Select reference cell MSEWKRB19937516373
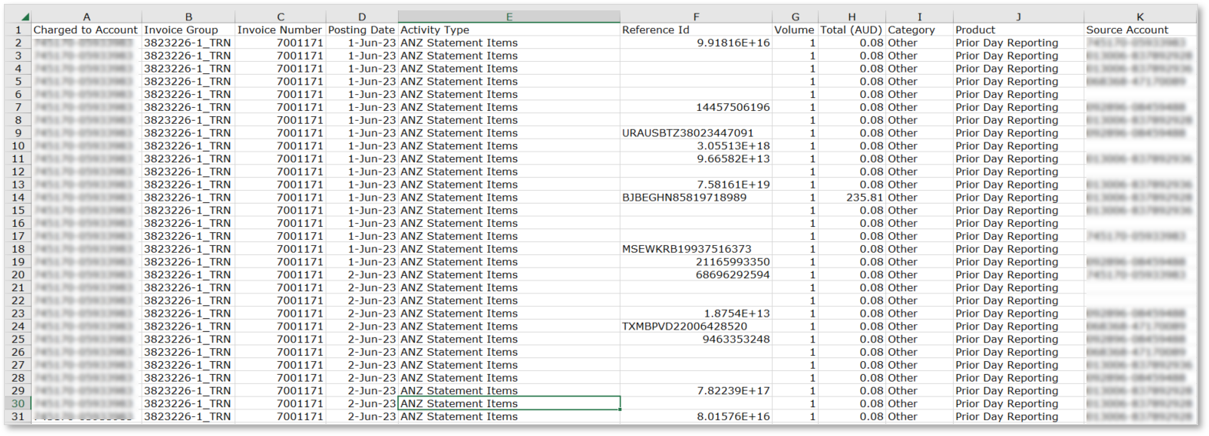This screenshot has height=436, width=1209. click(x=696, y=249)
